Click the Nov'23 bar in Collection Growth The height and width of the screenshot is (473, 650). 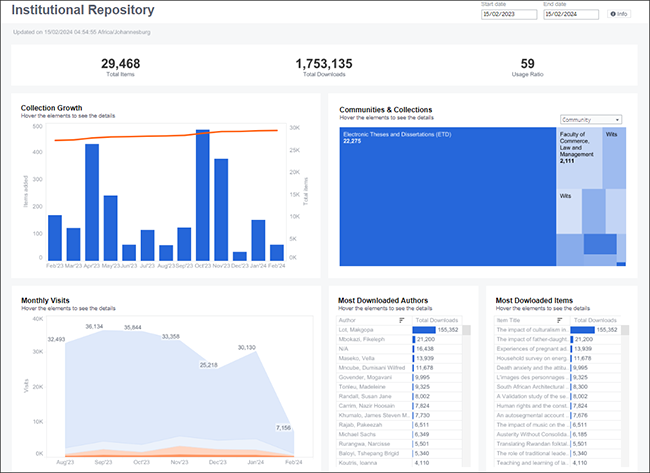click(221, 209)
